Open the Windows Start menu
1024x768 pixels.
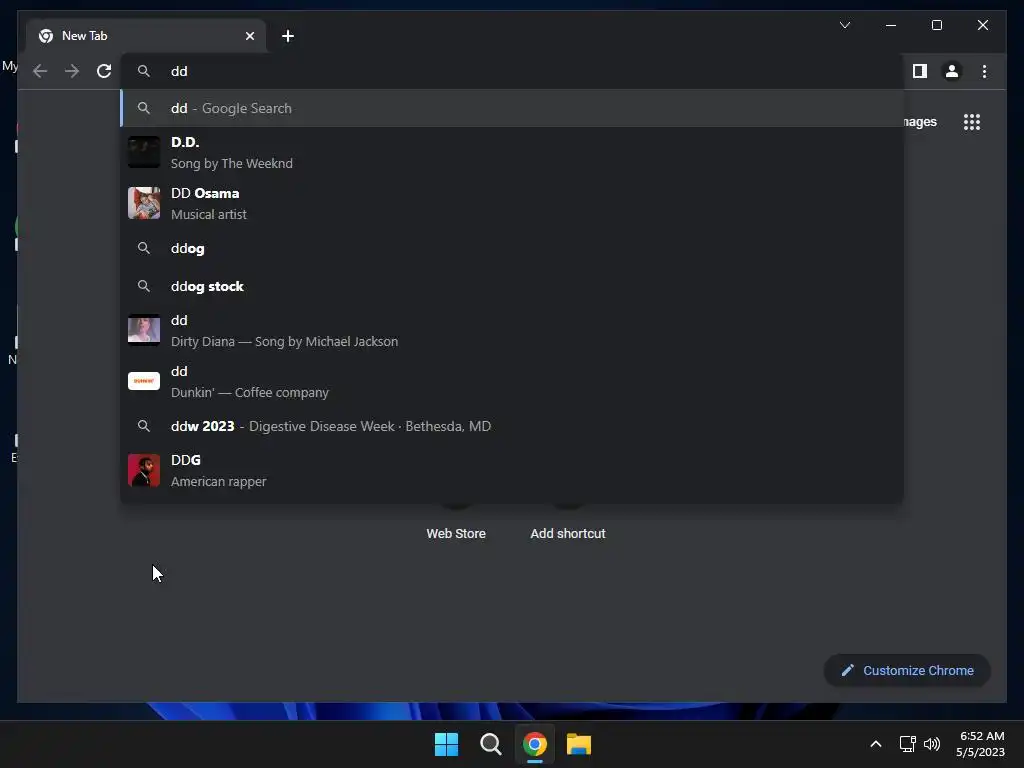coord(447,744)
